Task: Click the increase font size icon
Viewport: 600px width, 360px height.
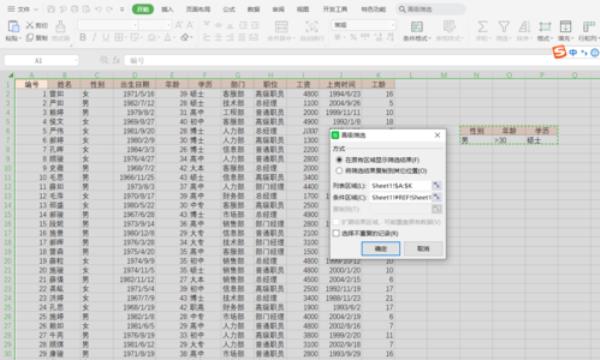Action: tap(178, 25)
